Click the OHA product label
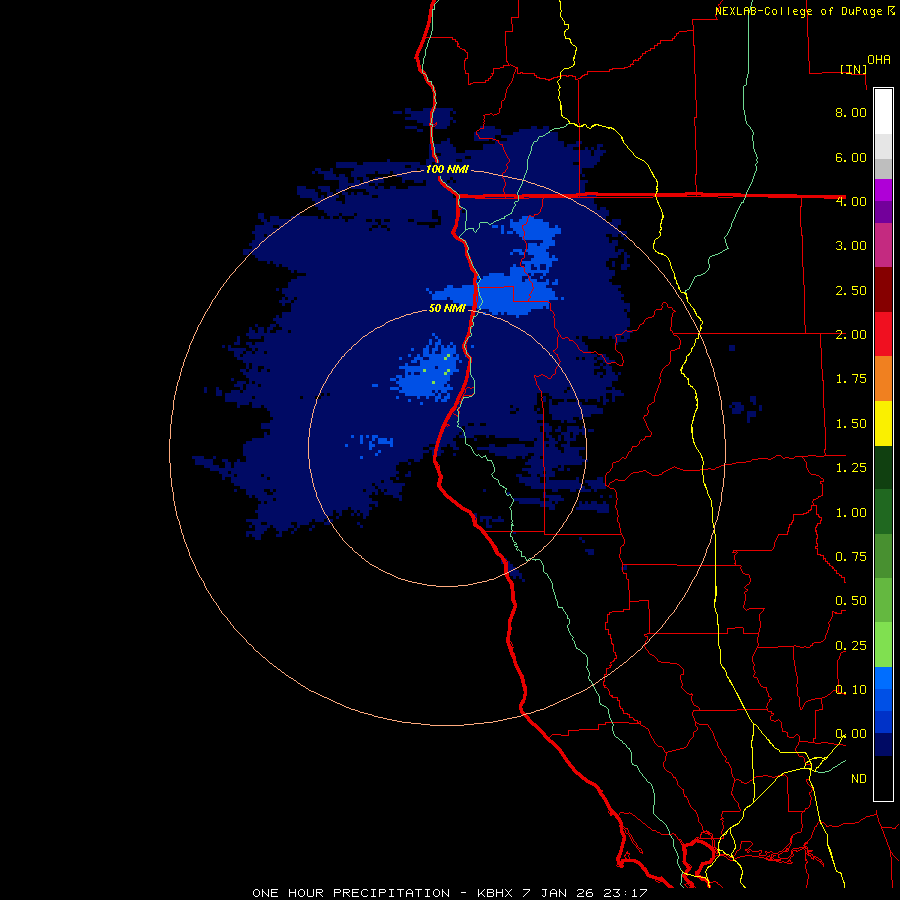Screen dimensions: 900x900 pos(879,59)
